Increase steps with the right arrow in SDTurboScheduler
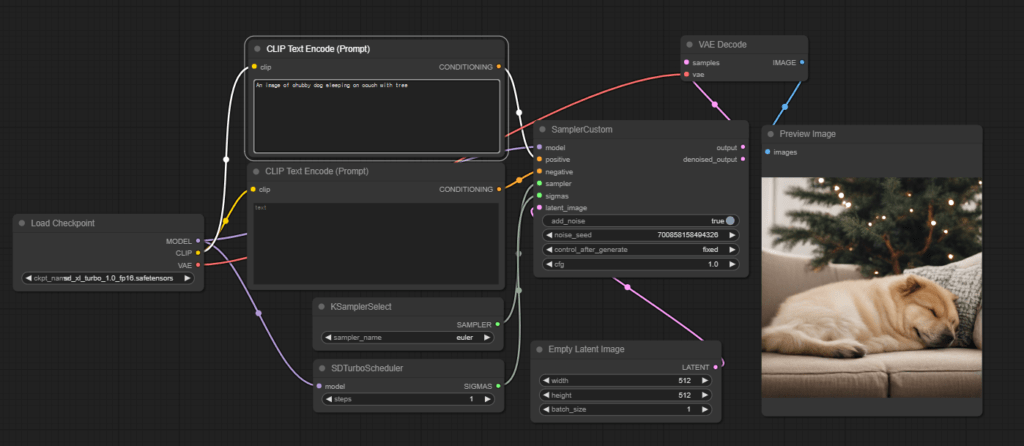1024x446 pixels. click(x=488, y=399)
